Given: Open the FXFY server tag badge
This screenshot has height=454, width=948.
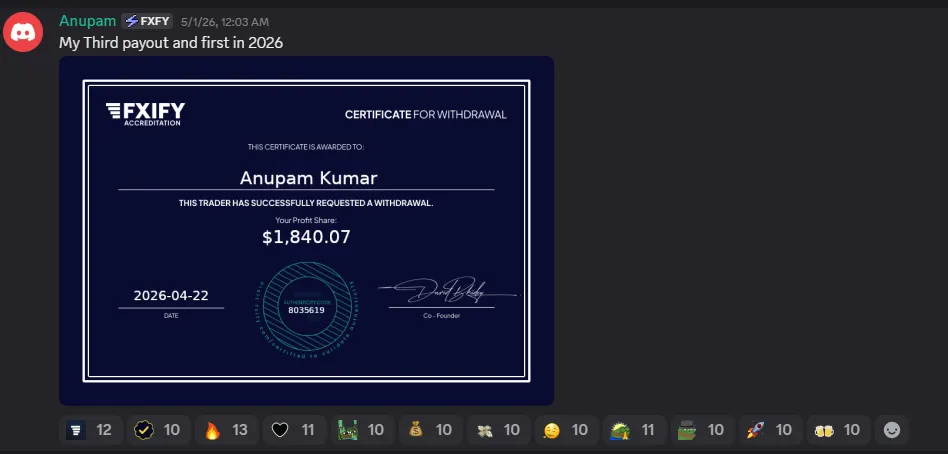Looking at the screenshot, I should 147,22.
